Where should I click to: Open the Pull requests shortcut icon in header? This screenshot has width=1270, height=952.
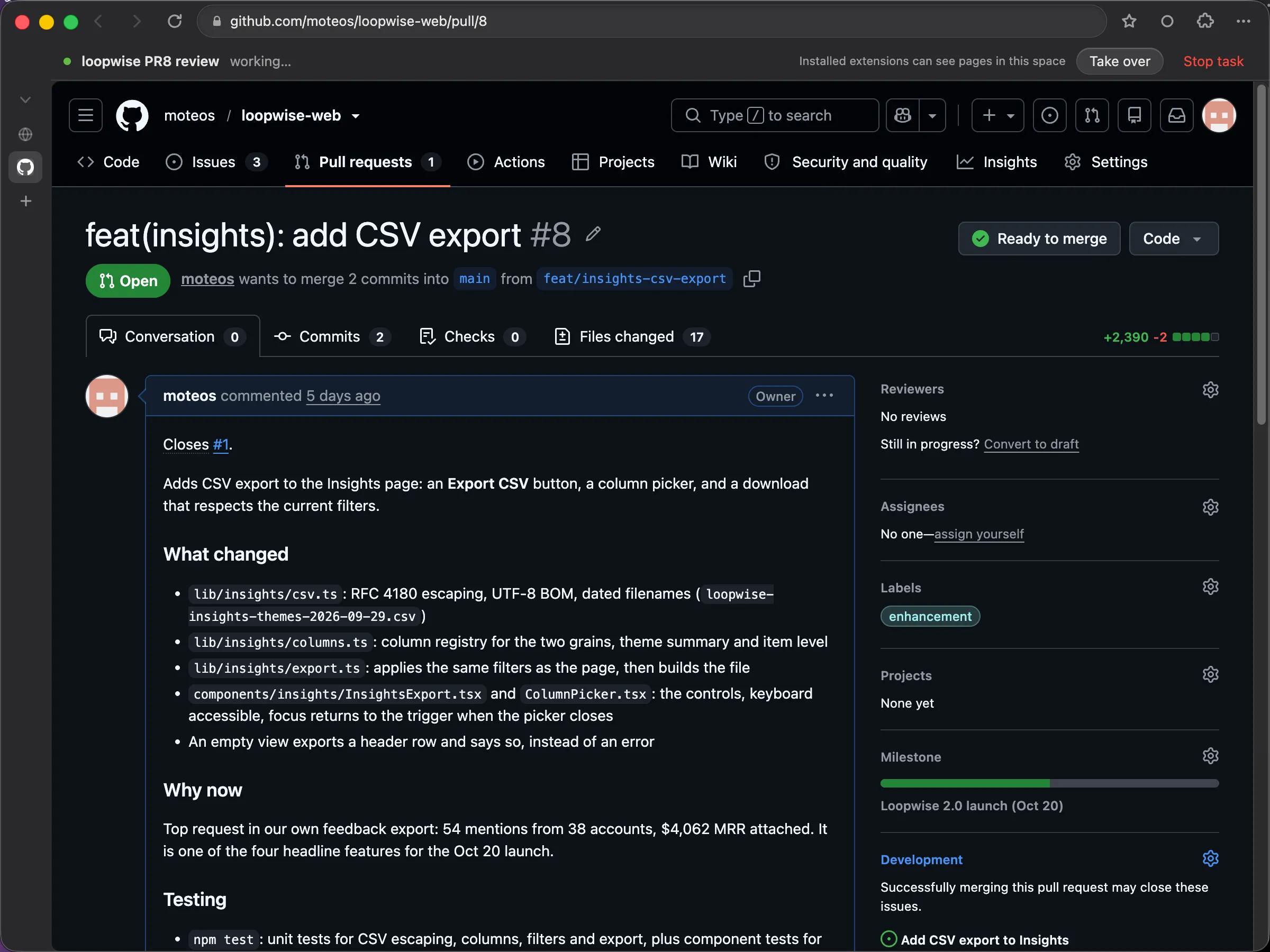pyautogui.click(x=1092, y=115)
